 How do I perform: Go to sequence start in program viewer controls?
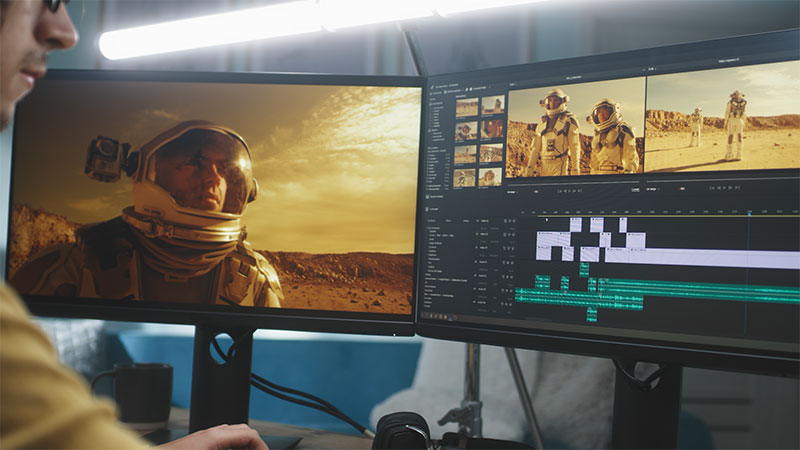pyautogui.click(x=712, y=188)
